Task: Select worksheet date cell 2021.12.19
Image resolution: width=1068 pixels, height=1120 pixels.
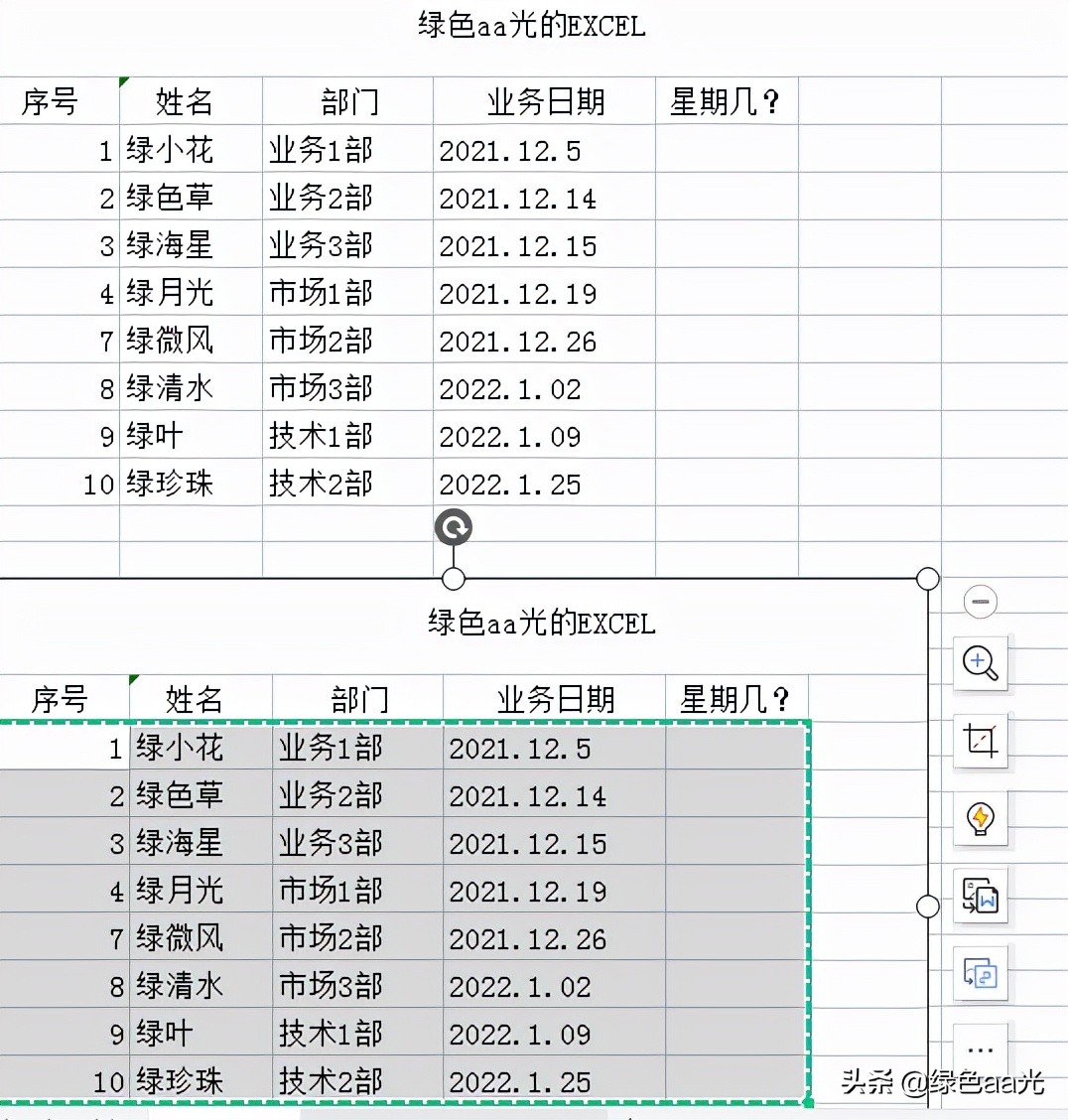Action: point(544,292)
